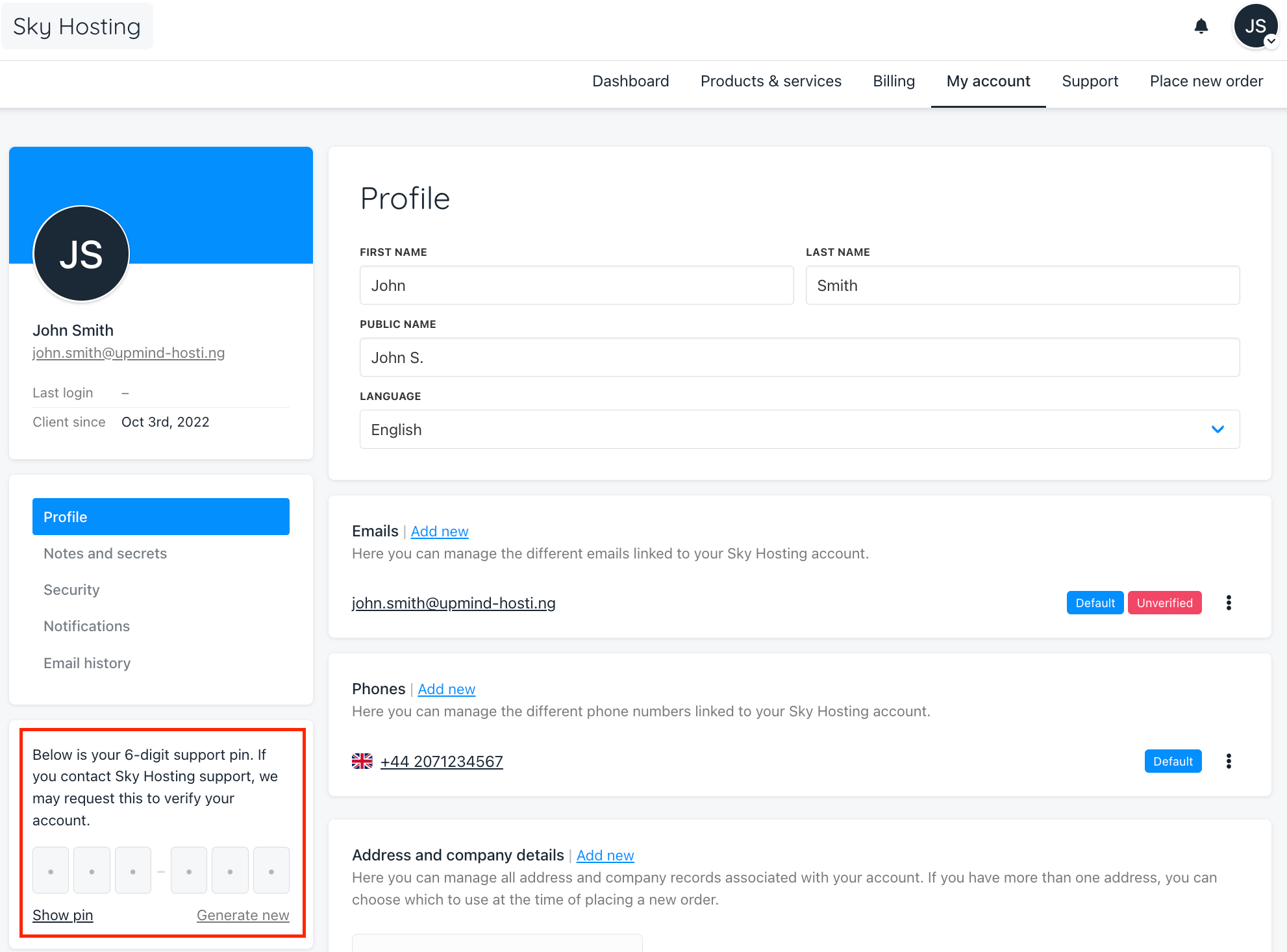The width and height of the screenshot is (1287, 952).
Task: Open Notes and secrets section
Action: click(x=105, y=553)
